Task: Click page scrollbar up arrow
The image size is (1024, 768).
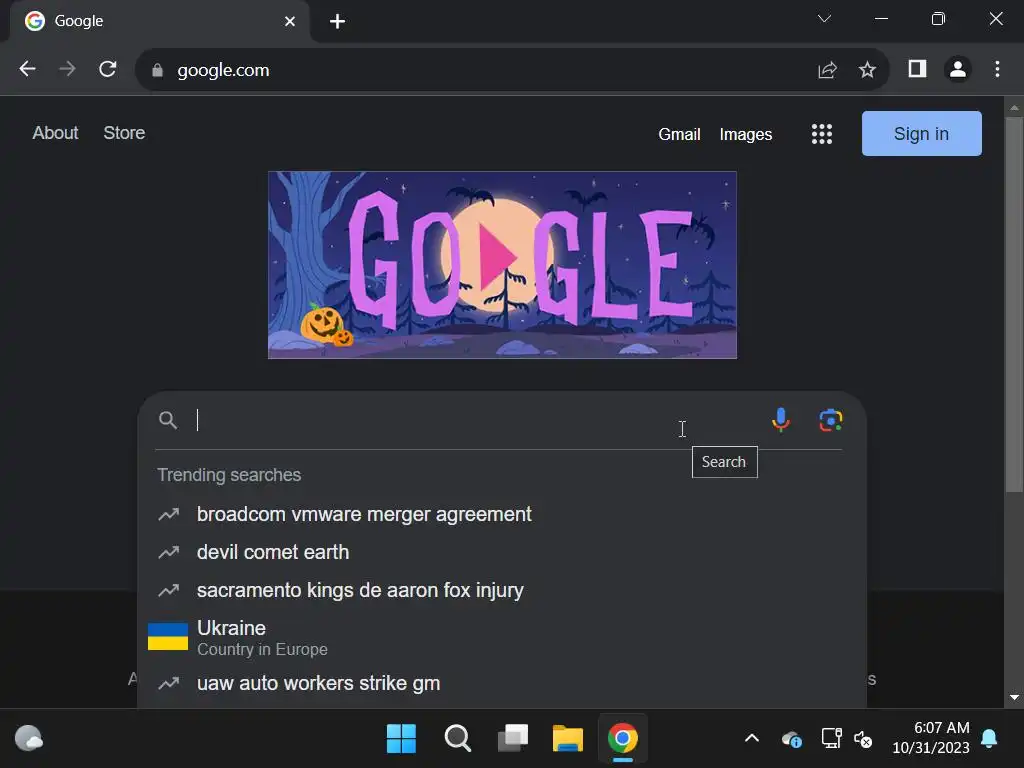Action: (x=1014, y=107)
